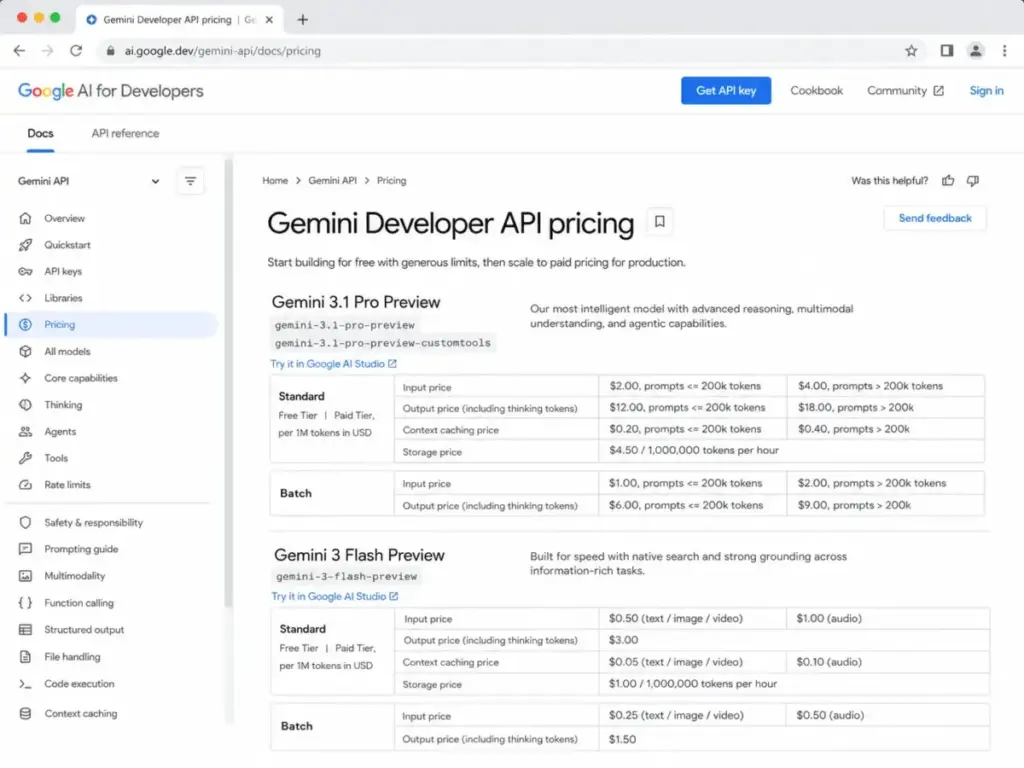
Task: Click the Core capabilities sparkle icon
Action: (25, 378)
